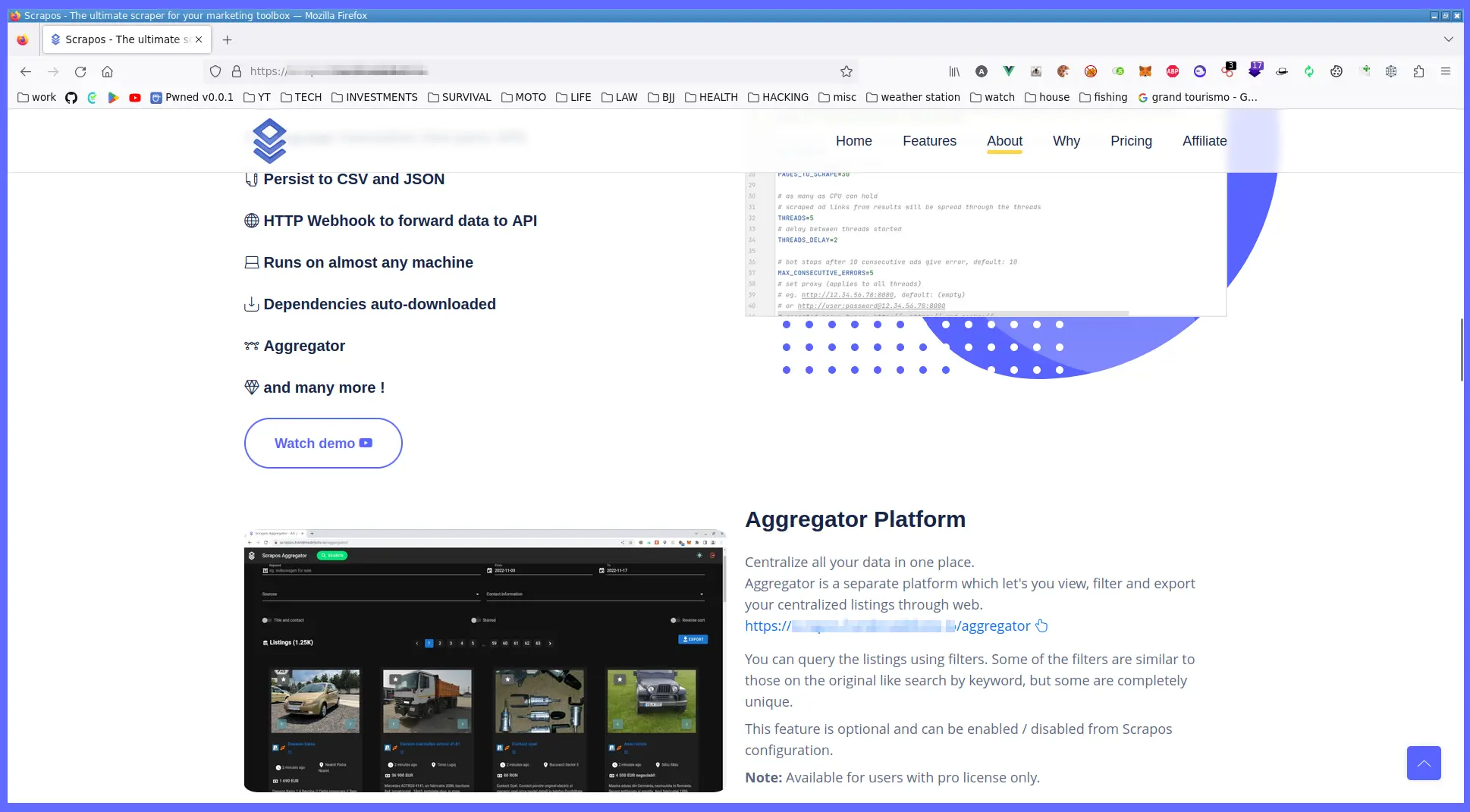Open the GitHub bookmark icon
The image size is (1470, 812).
point(71,97)
